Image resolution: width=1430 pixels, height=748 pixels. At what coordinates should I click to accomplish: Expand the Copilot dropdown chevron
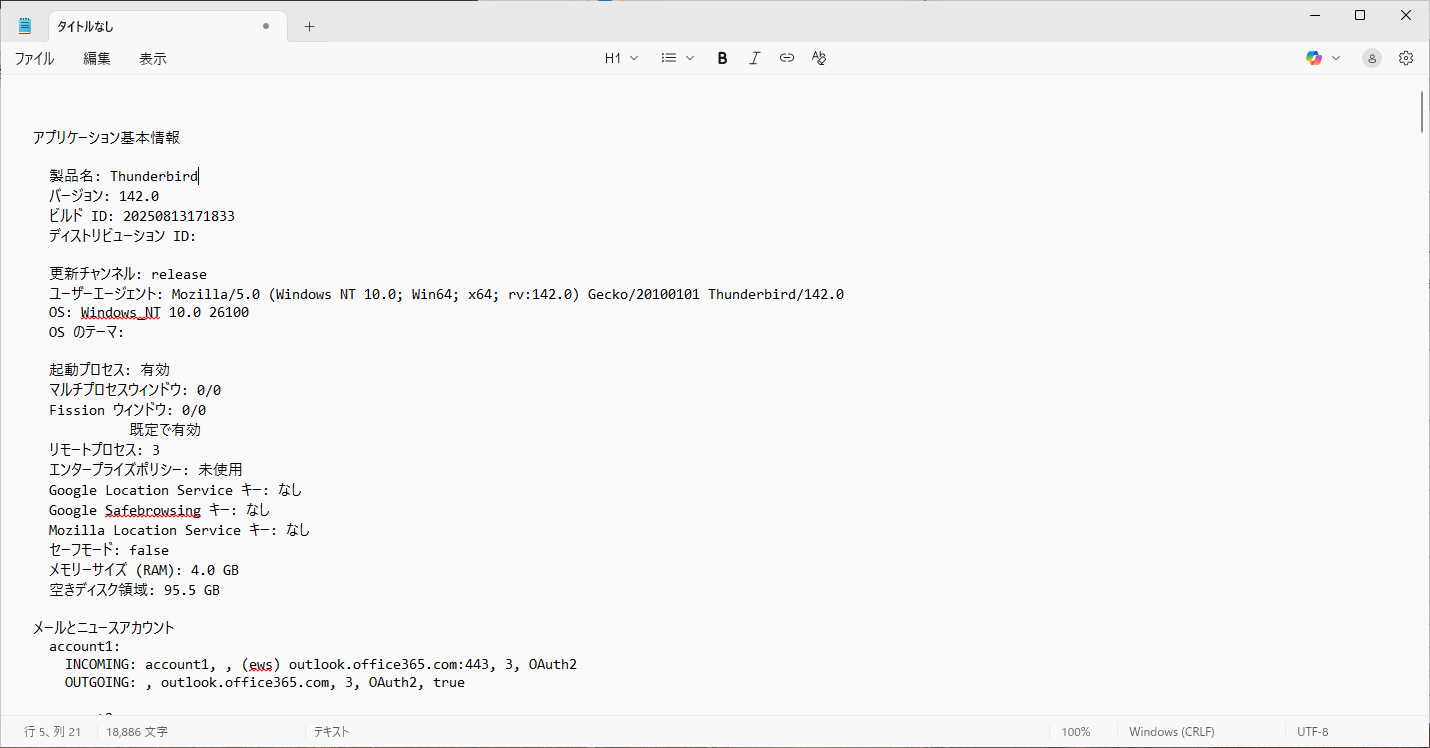tap(1336, 58)
